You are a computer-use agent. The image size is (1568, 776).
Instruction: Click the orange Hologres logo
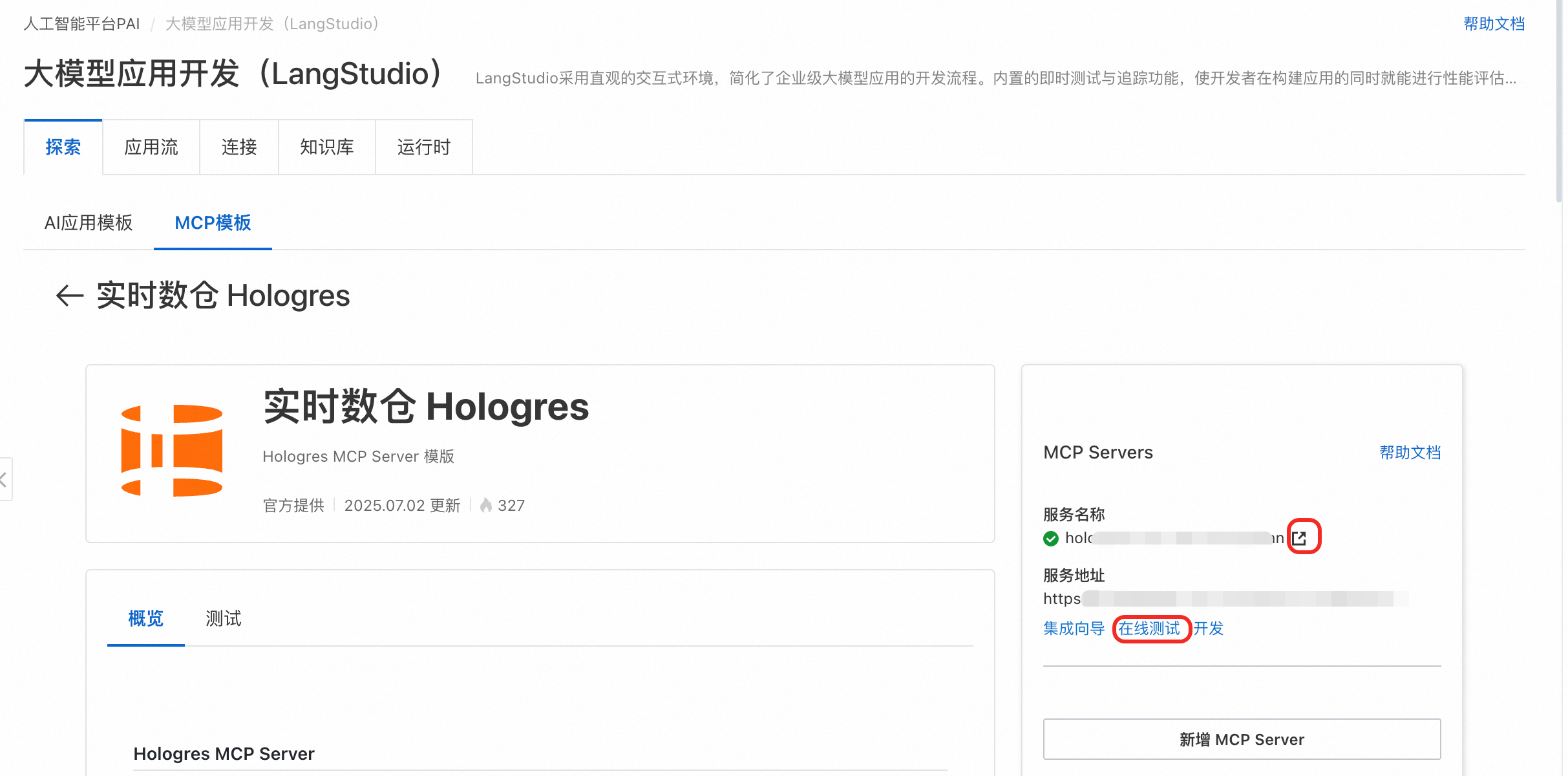click(172, 451)
